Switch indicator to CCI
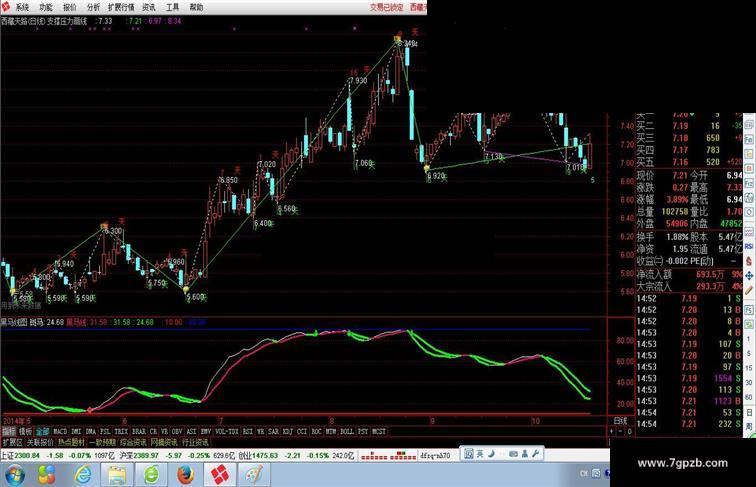 tap(302, 432)
